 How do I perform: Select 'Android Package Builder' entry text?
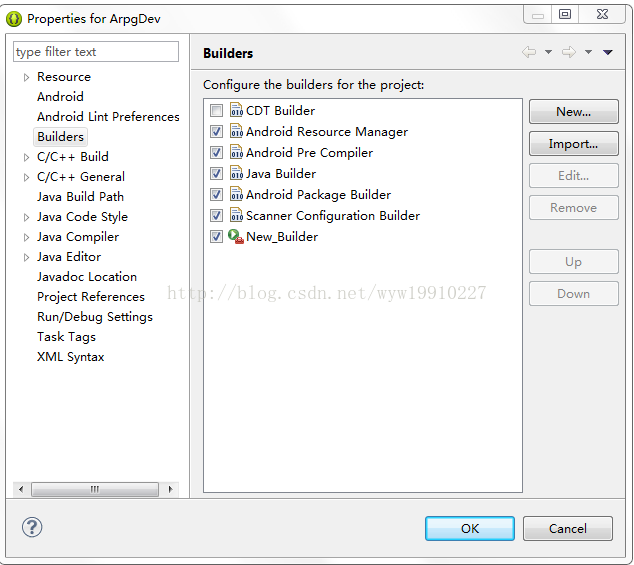click(x=319, y=195)
